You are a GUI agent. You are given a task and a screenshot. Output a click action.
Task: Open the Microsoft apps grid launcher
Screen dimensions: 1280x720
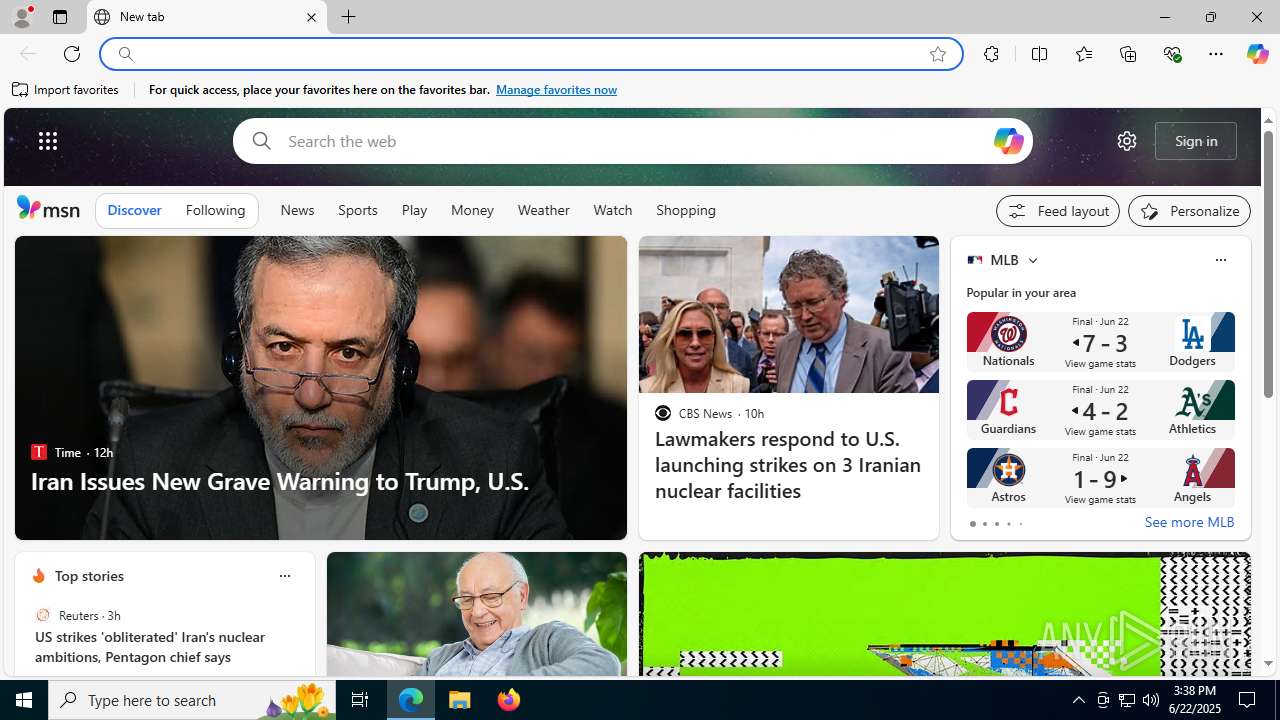[47, 141]
